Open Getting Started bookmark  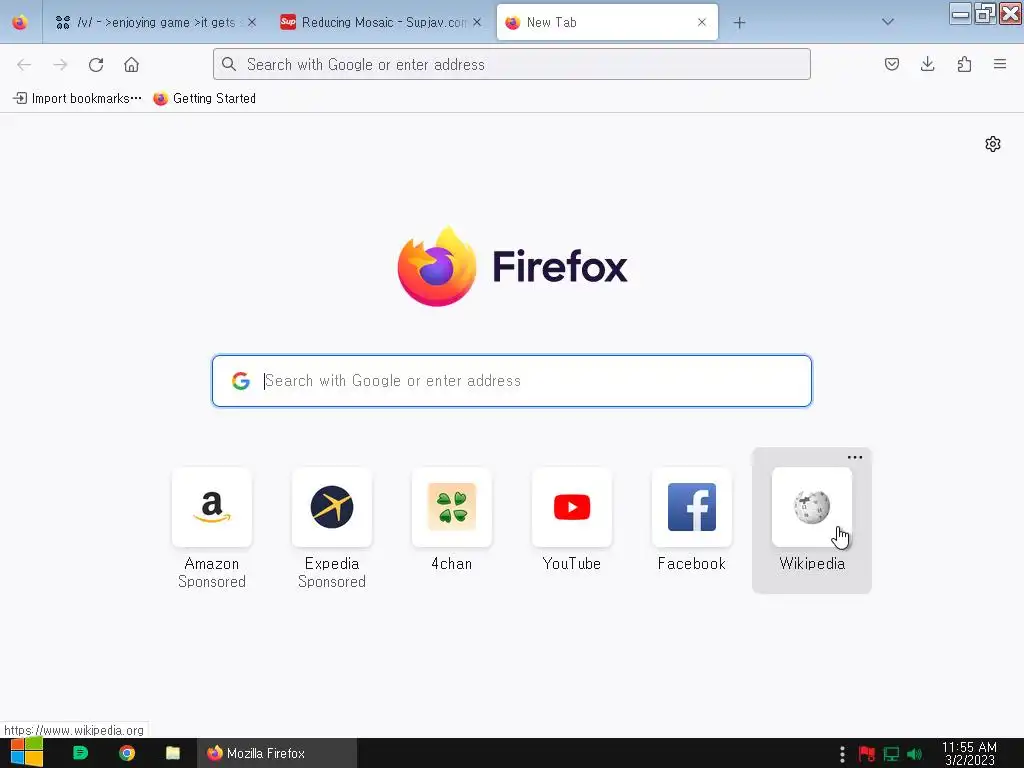(x=204, y=98)
